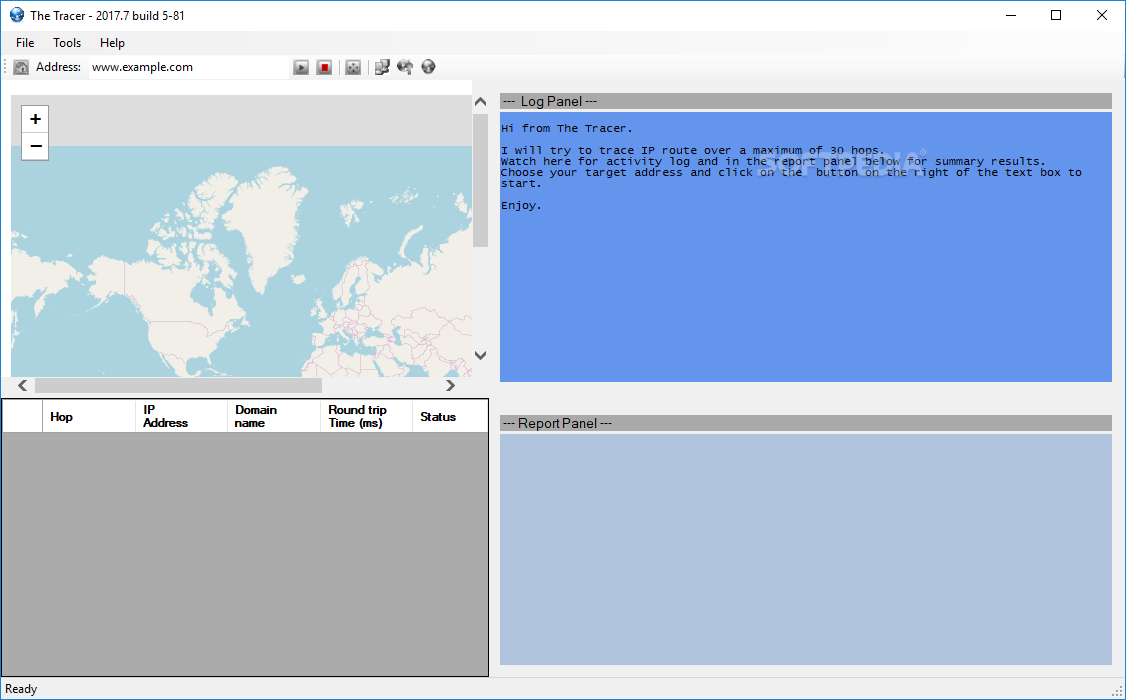This screenshot has width=1126, height=700.
Task: Click the Log Panel title bar
Action: click(x=806, y=101)
